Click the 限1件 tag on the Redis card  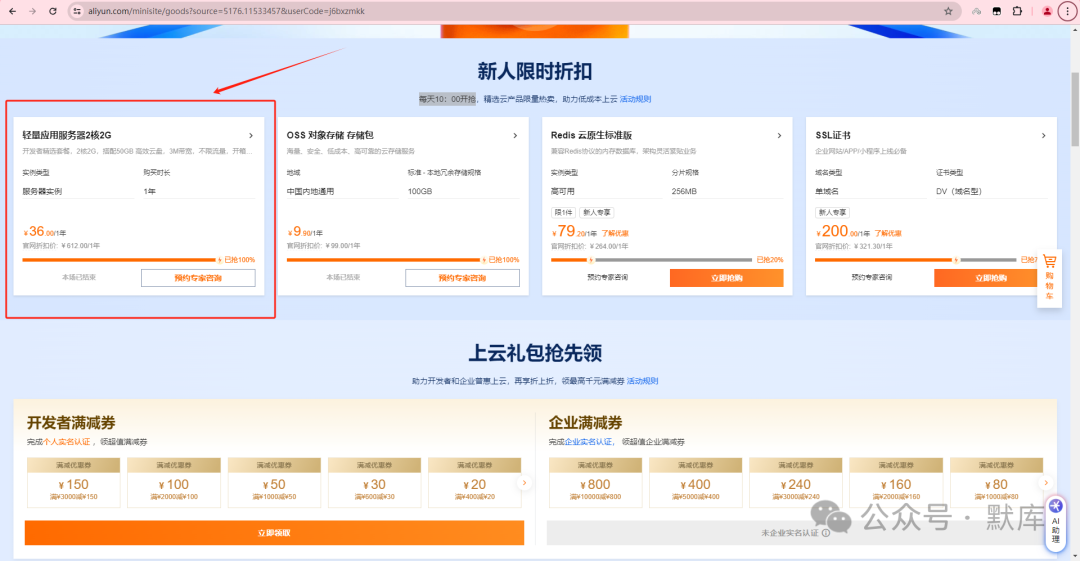563,213
